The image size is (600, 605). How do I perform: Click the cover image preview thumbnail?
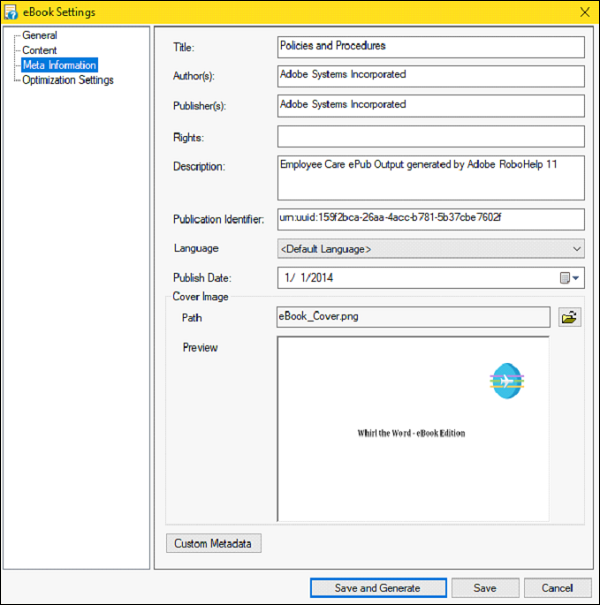[412, 428]
